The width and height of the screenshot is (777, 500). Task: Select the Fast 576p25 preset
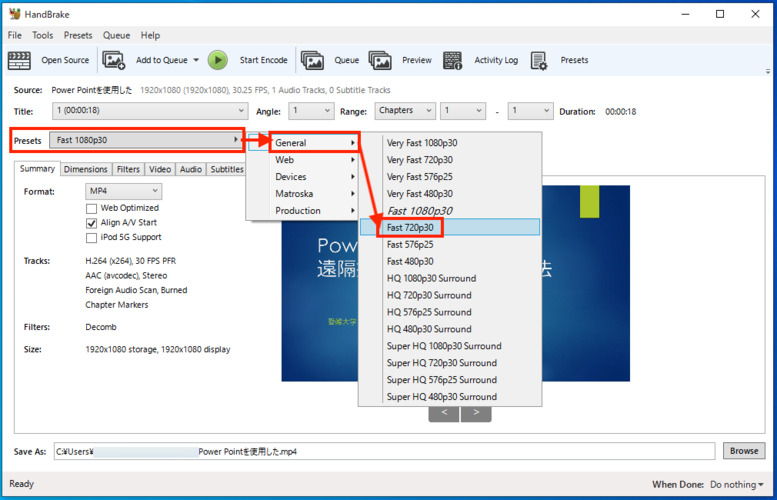[x=450, y=244]
